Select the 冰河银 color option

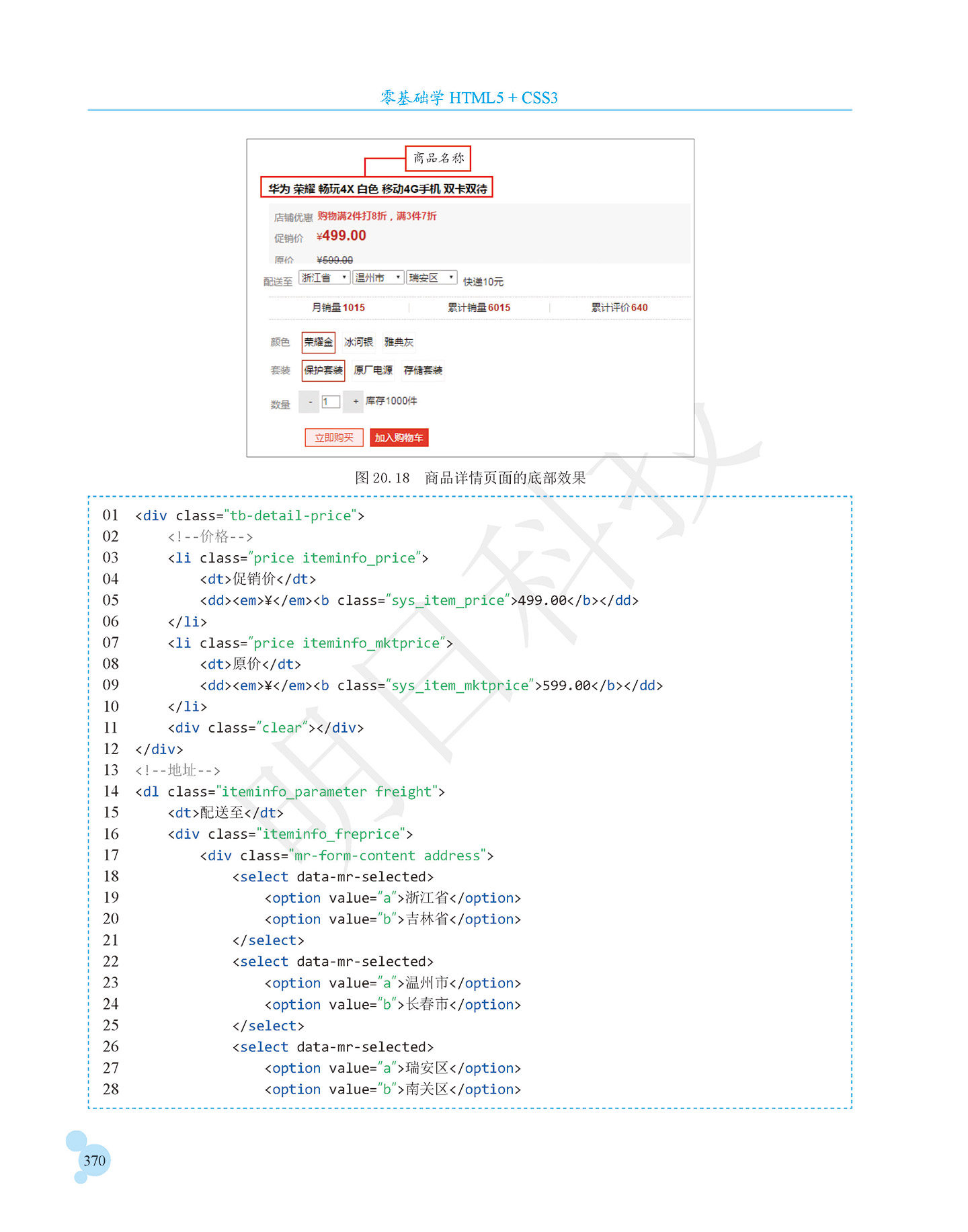358,342
